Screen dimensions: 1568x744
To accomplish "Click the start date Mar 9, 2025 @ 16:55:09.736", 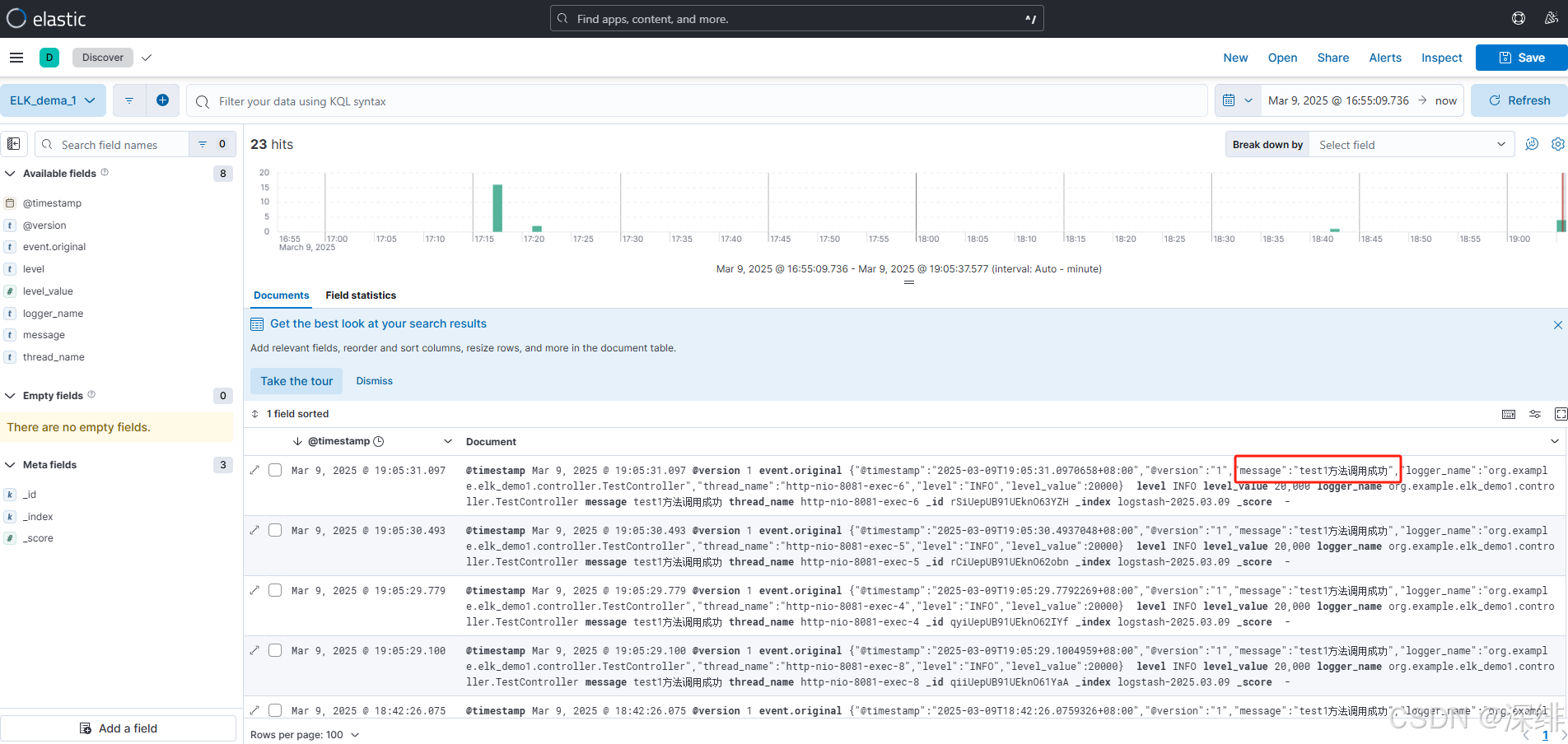I will coord(1338,100).
